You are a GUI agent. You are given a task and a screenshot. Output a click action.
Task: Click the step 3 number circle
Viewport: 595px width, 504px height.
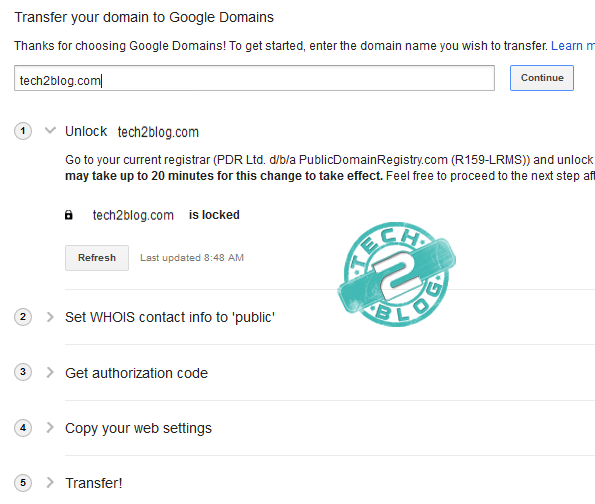23,372
